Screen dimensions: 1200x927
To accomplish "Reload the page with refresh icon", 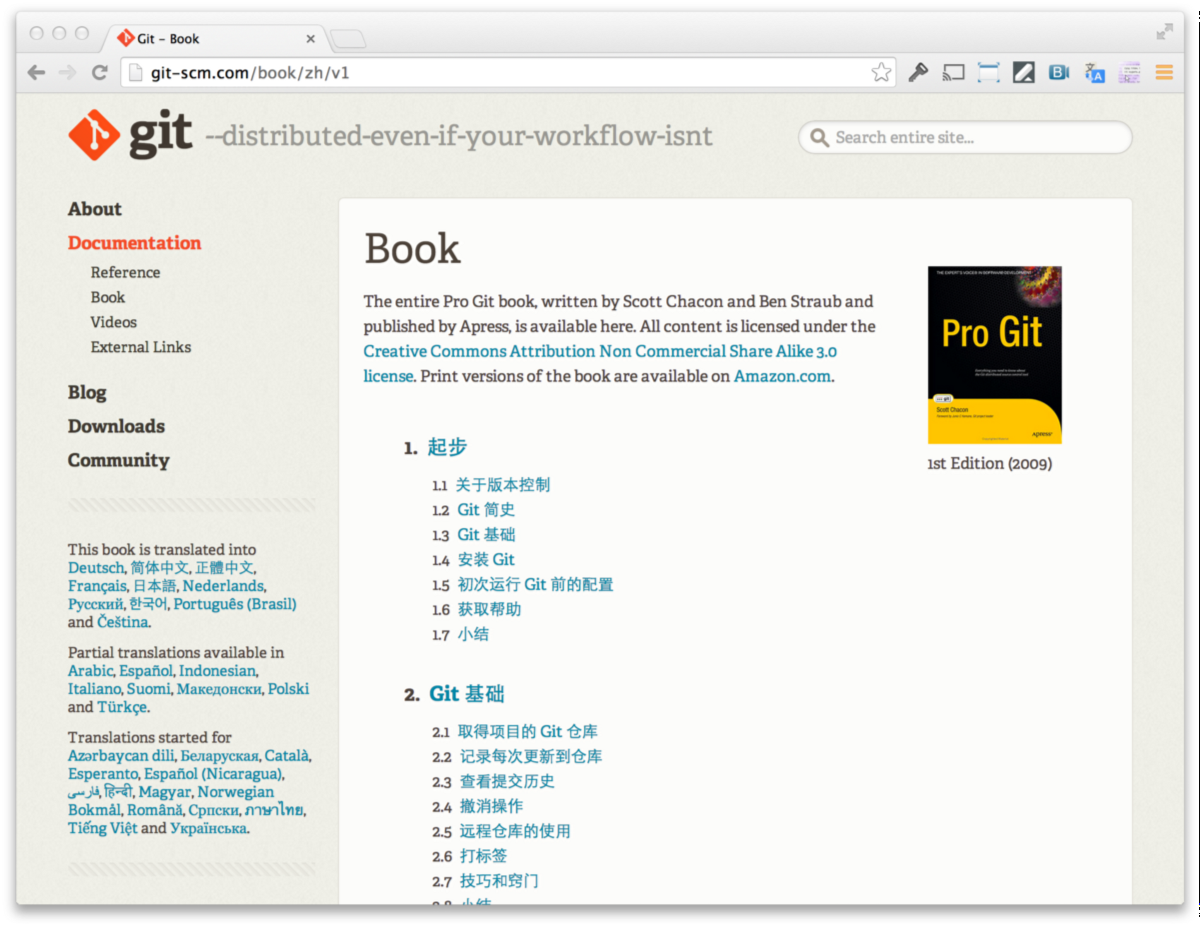I will point(99,72).
